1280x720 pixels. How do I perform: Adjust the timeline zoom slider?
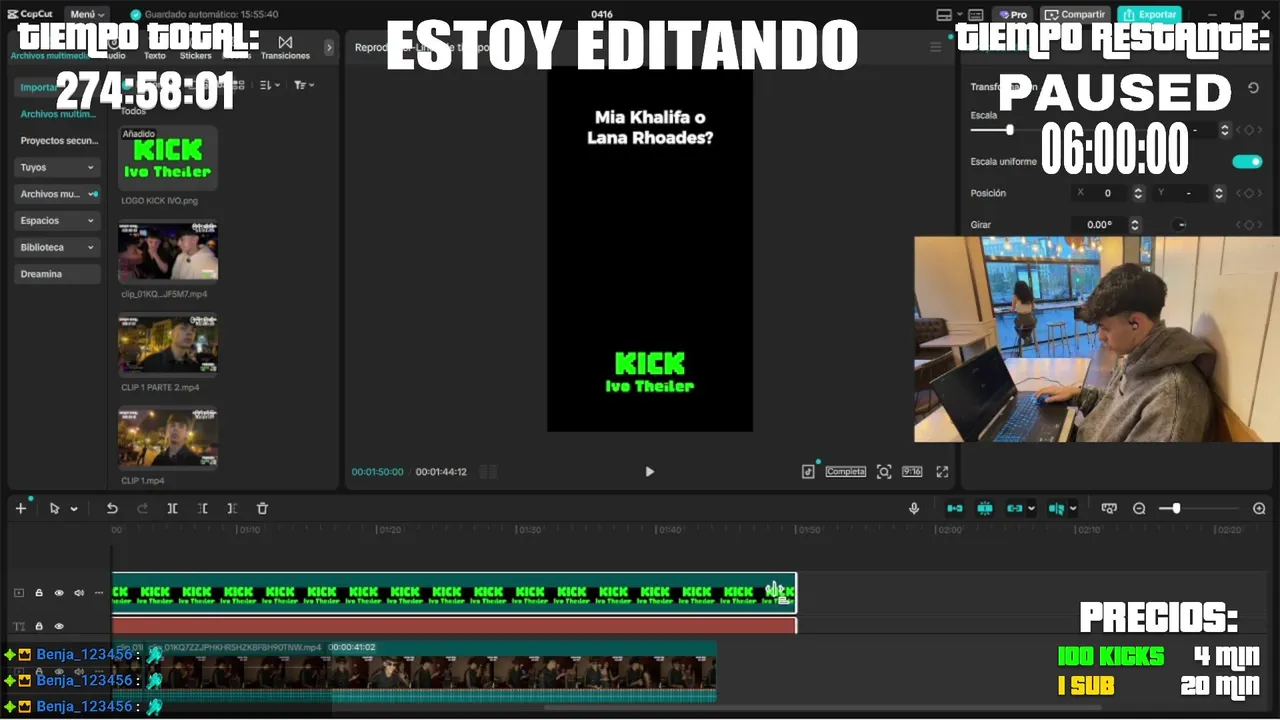point(1176,508)
